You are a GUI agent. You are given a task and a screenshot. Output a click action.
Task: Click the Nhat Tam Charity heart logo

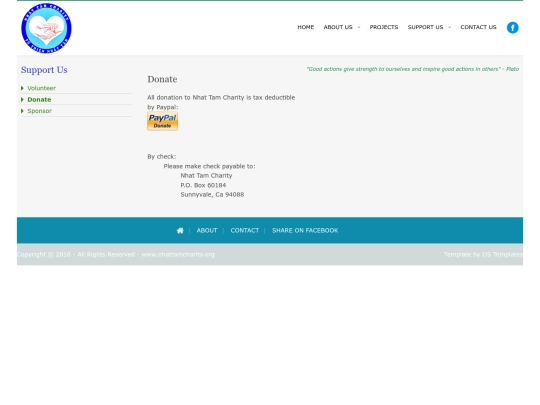click(x=46, y=28)
